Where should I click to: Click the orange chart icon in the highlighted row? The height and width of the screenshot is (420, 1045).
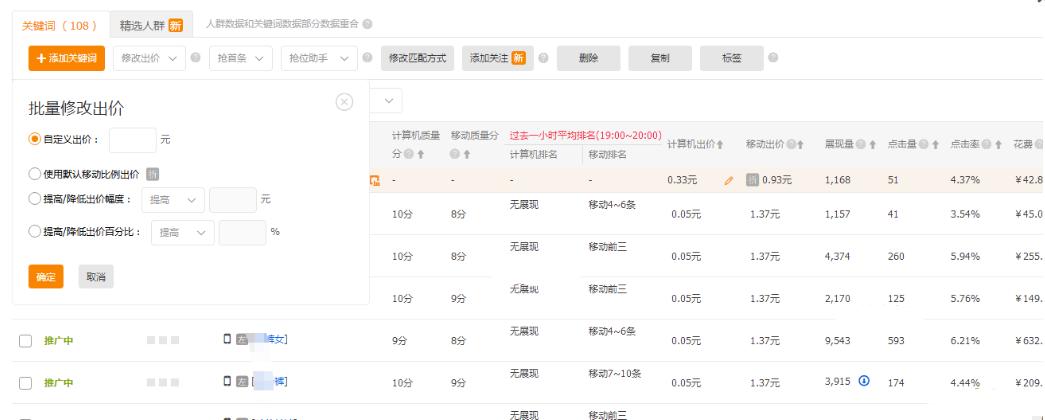click(x=375, y=180)
